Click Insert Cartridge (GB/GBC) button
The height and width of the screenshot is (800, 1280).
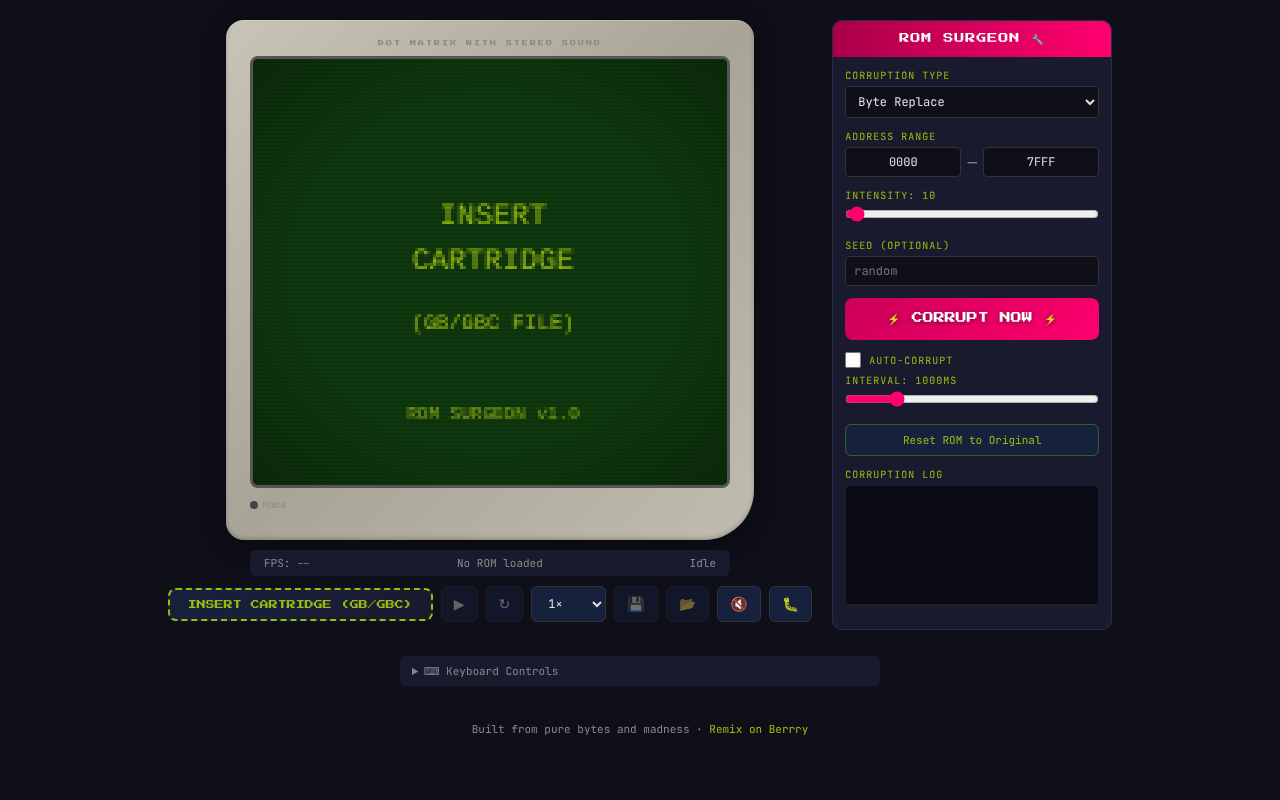(300, 604)
